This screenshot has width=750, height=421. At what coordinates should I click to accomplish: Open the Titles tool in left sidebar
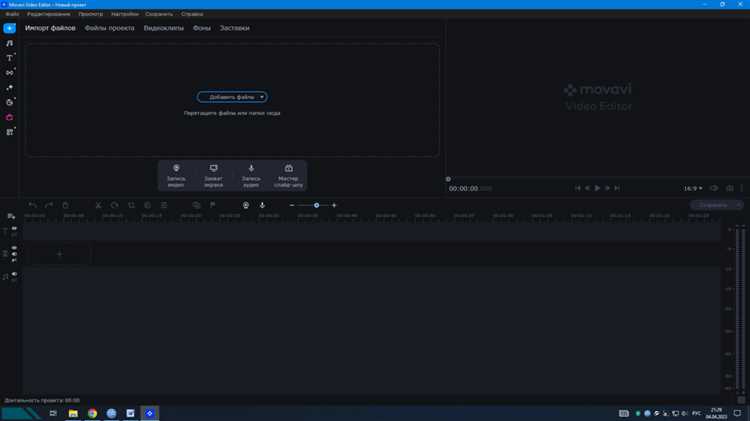coord(10,58)
